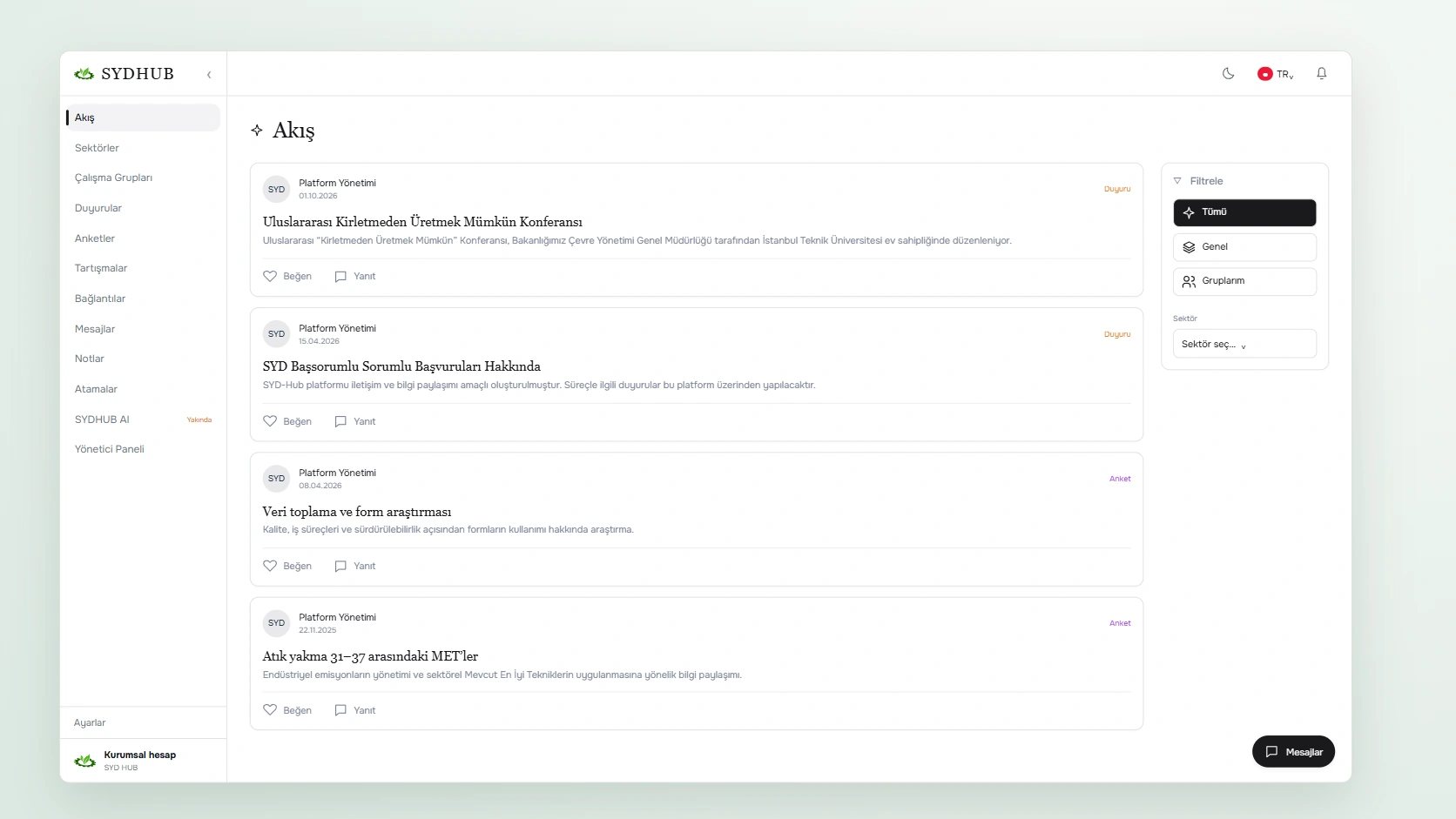Open the floating Mesajlar chat button

[x=1293, y=752]
